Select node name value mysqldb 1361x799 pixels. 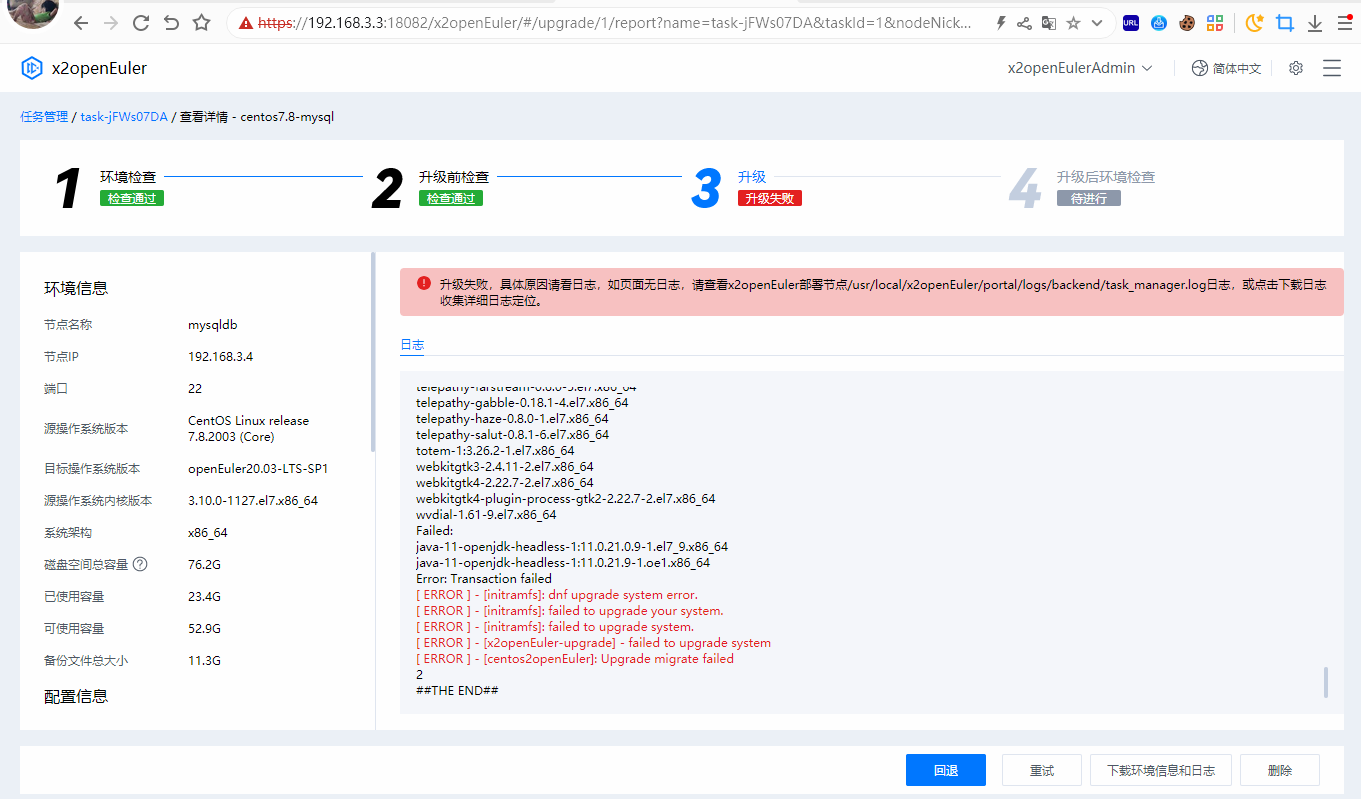pos(212,325)
